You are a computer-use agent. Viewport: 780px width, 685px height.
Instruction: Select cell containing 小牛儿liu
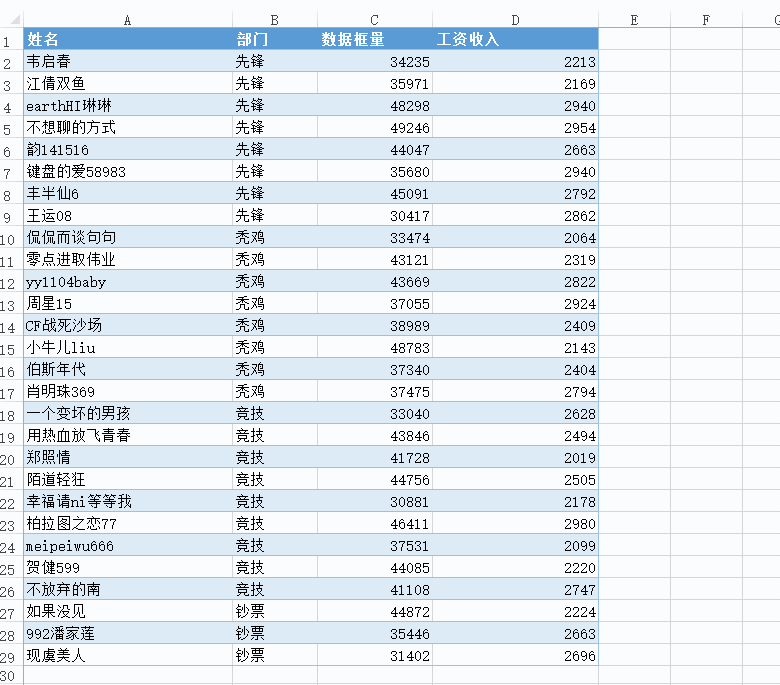point(128,347)
